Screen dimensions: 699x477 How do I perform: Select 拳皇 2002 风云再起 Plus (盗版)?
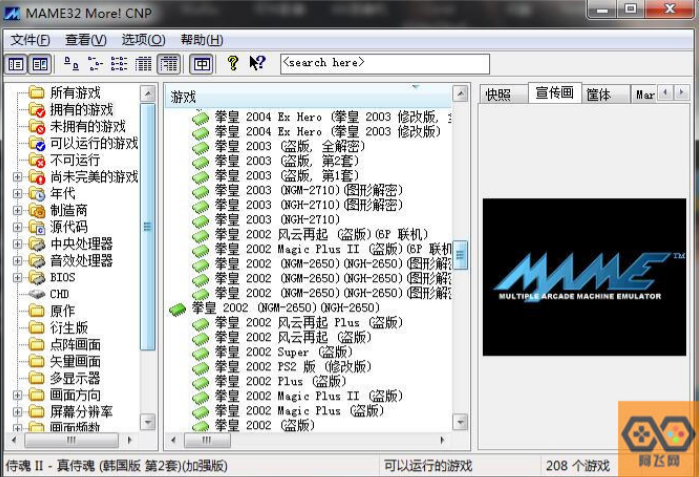pos(309,323)
